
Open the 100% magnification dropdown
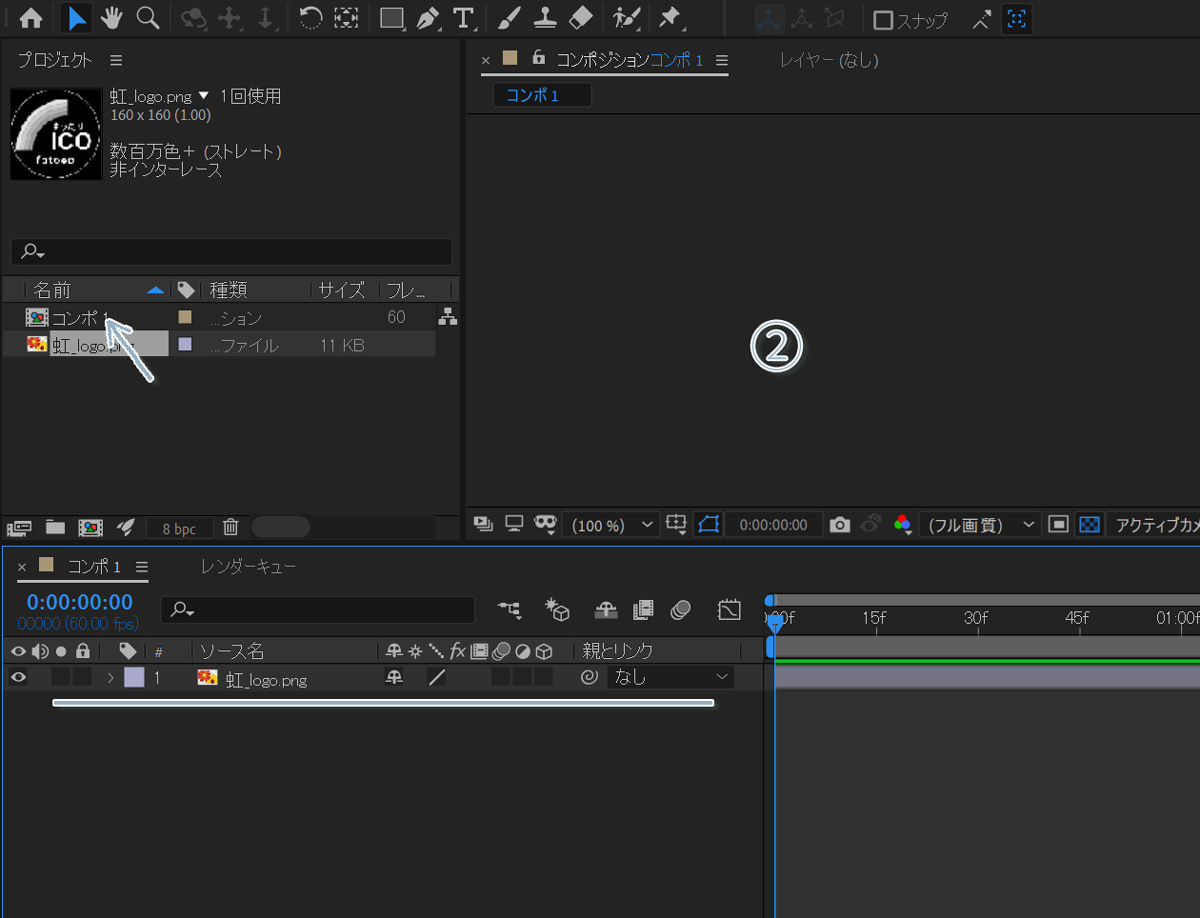pyautogui.click(x=610, y=525)
